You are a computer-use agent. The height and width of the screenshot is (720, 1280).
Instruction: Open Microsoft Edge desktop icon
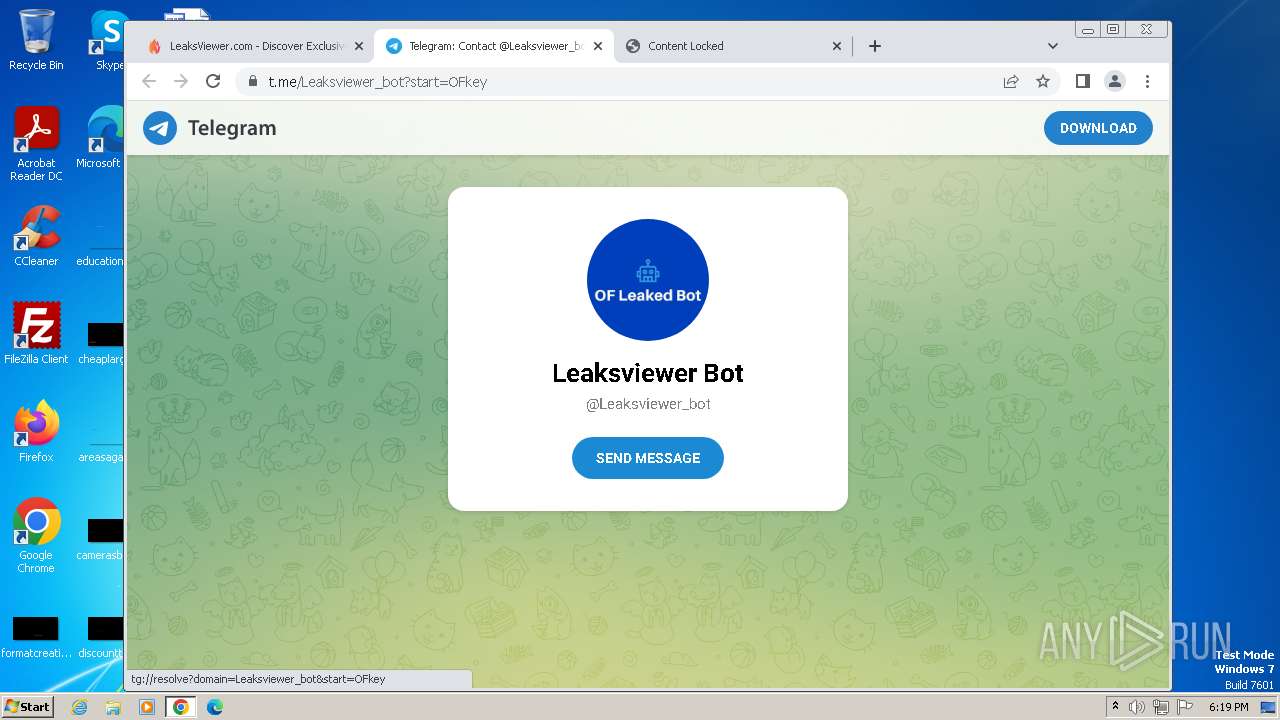click(x=103, y=137)
